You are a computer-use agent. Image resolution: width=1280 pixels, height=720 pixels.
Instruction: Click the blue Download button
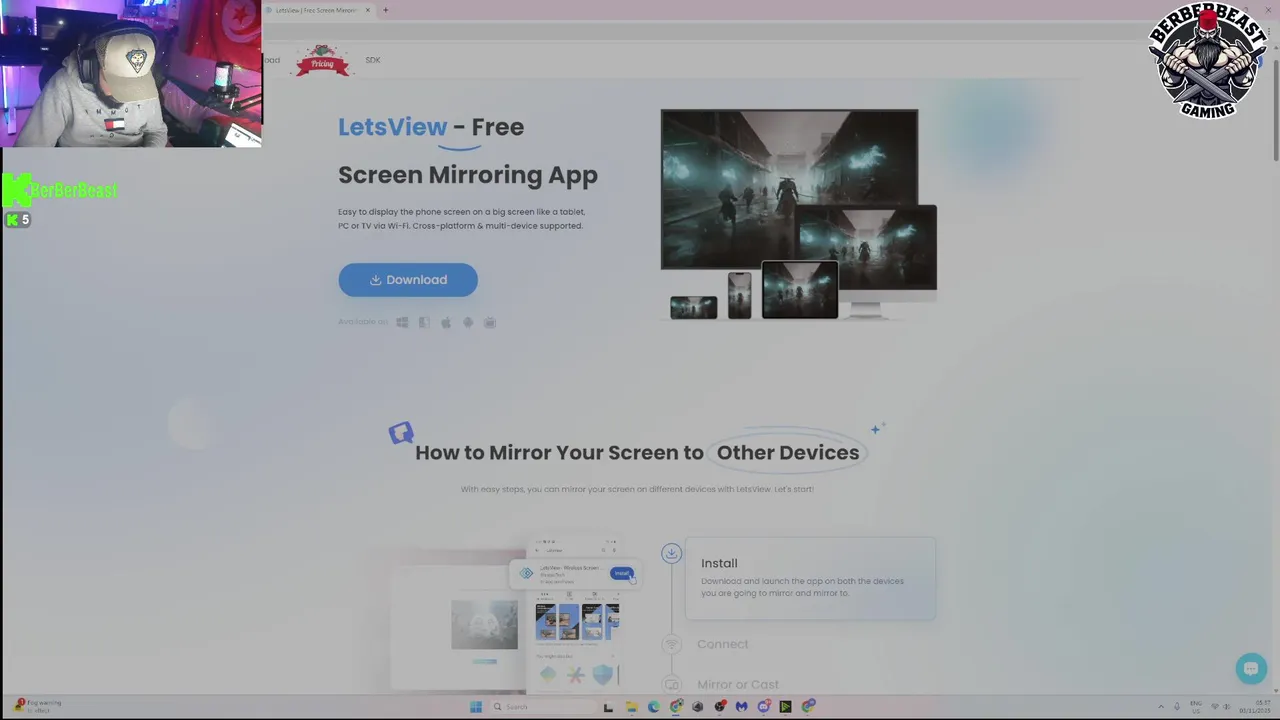(408, 280)
